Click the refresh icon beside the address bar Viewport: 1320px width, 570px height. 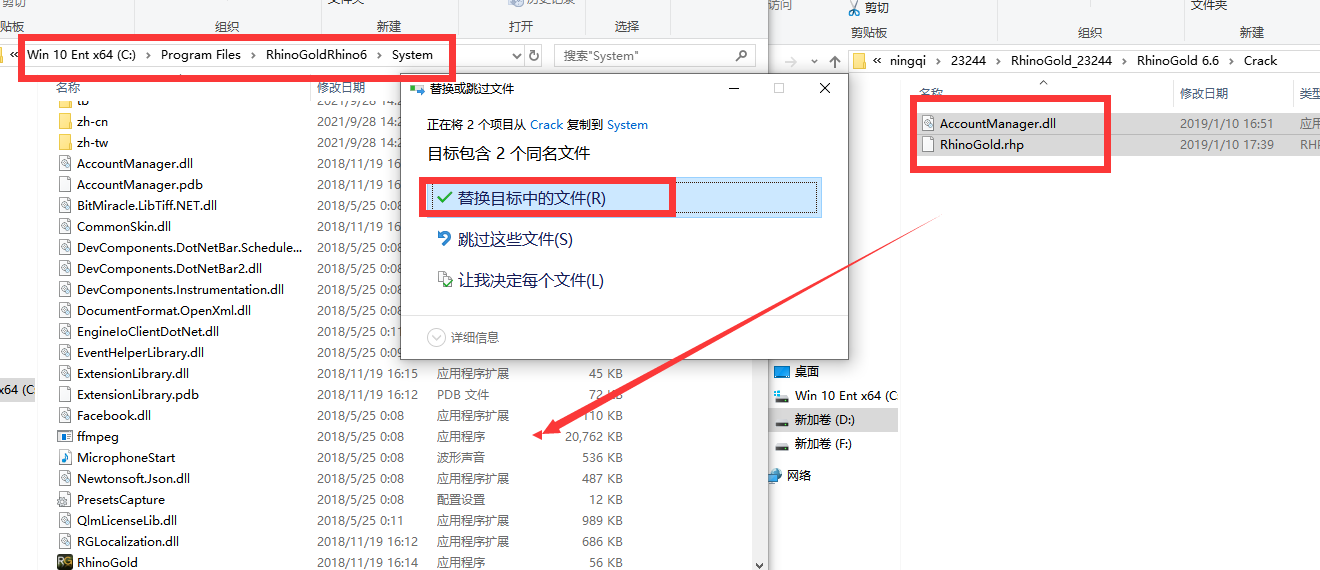pos(534,56)
